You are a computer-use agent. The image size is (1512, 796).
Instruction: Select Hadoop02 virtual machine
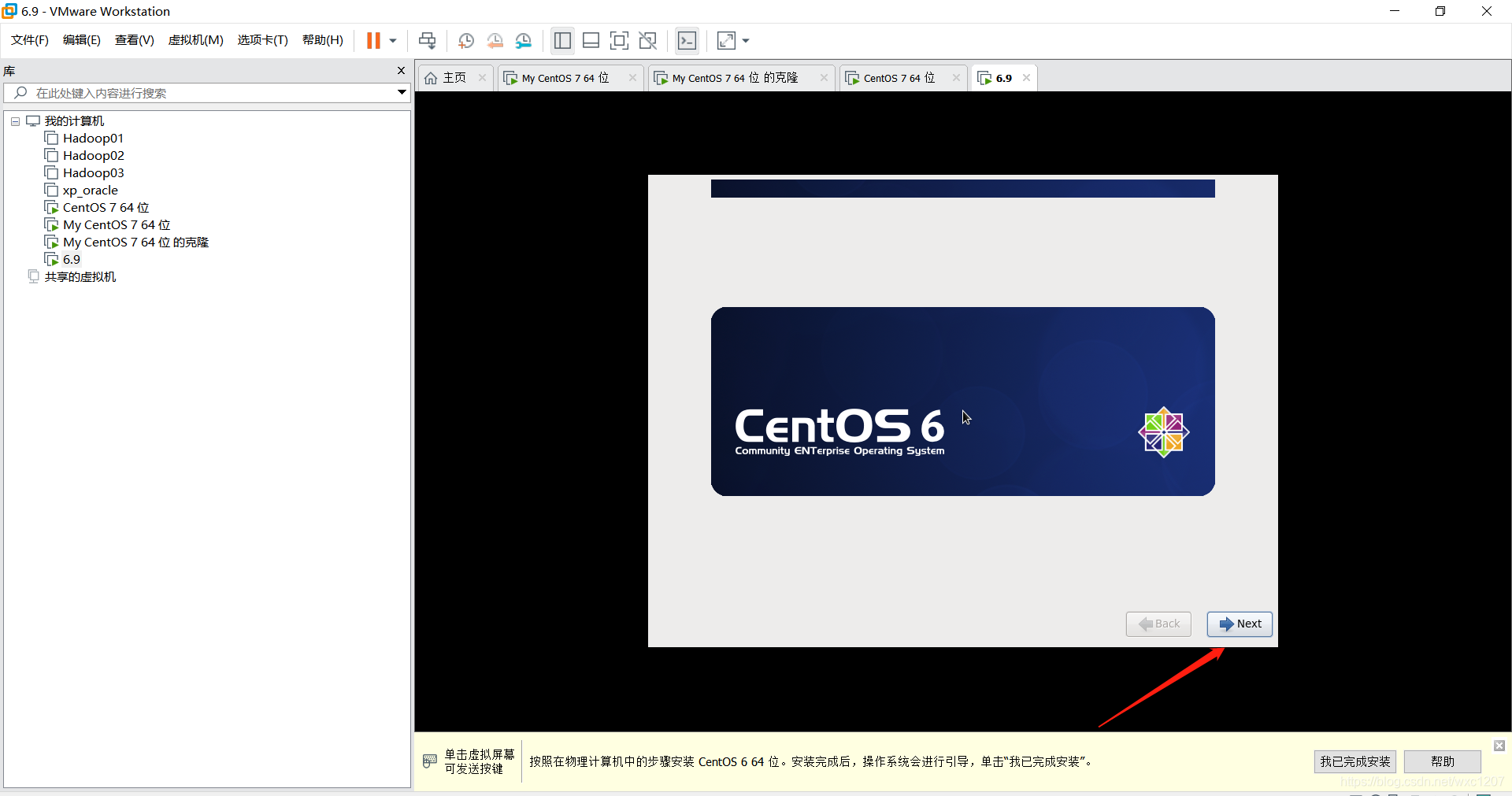[x=94, y=156]
